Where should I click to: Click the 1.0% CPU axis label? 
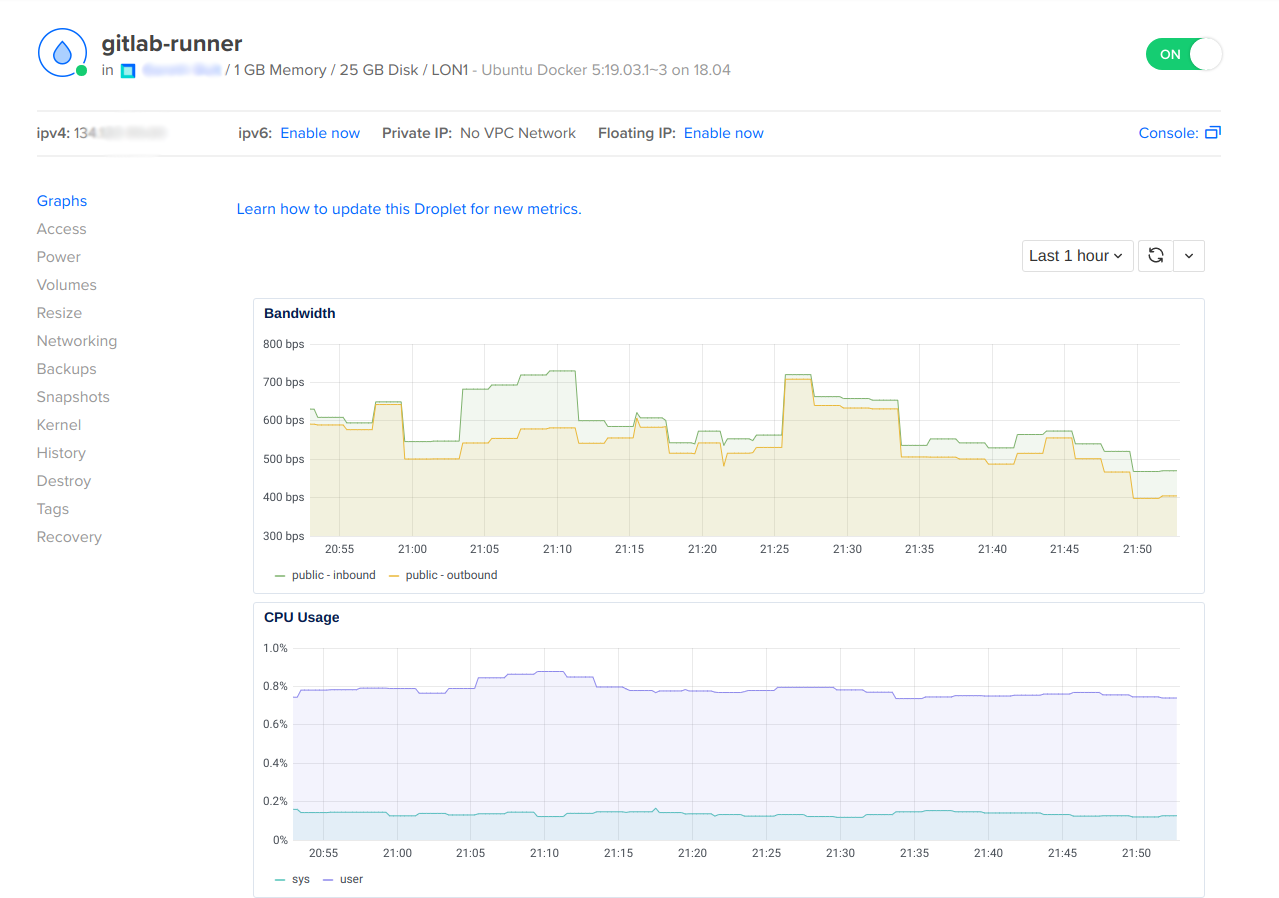[x=275, y=648]
